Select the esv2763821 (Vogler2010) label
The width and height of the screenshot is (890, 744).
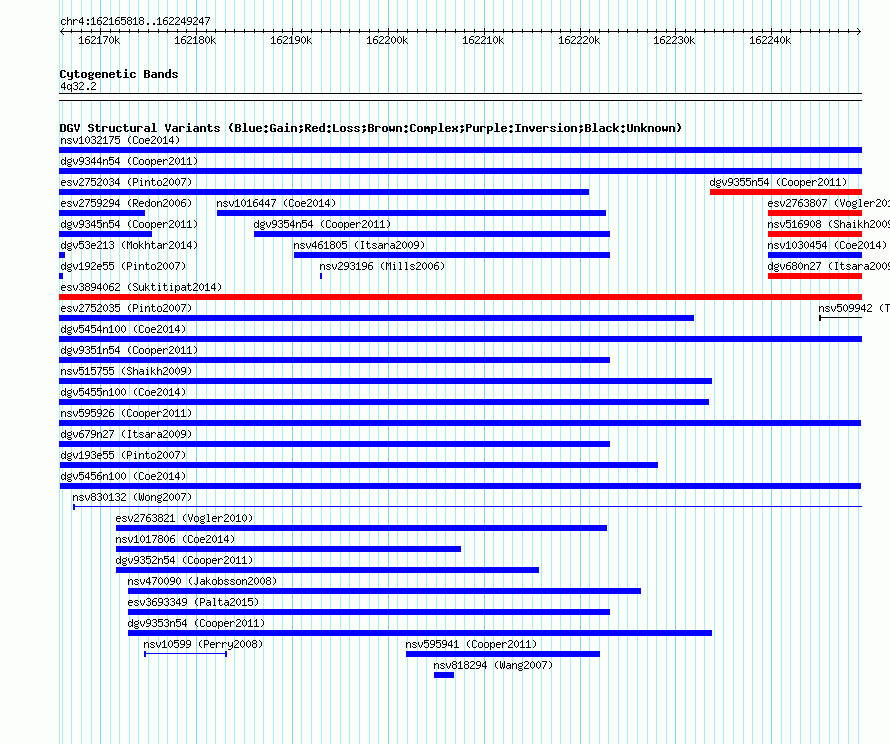184,518
